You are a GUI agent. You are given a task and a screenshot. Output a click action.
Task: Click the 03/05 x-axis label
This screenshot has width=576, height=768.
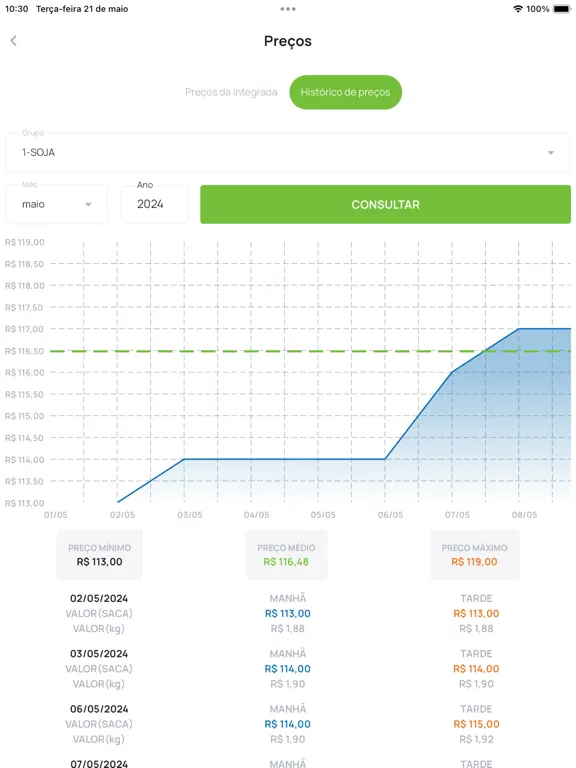[190, 515]
